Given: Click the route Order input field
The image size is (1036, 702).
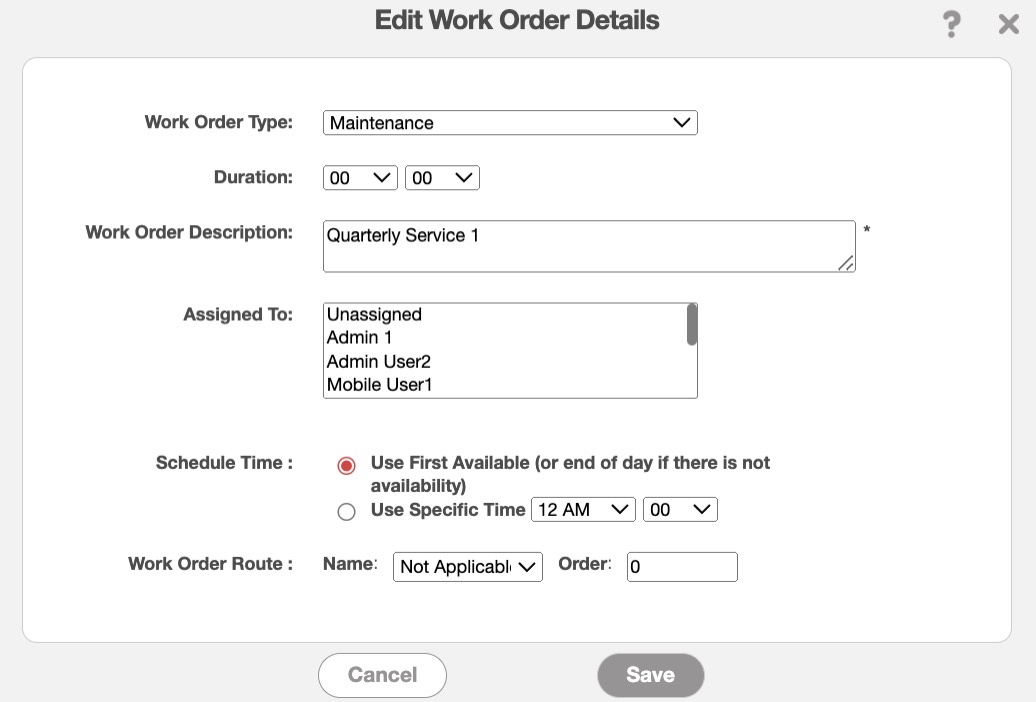Looking at the screenshot, I should [682, 567].
